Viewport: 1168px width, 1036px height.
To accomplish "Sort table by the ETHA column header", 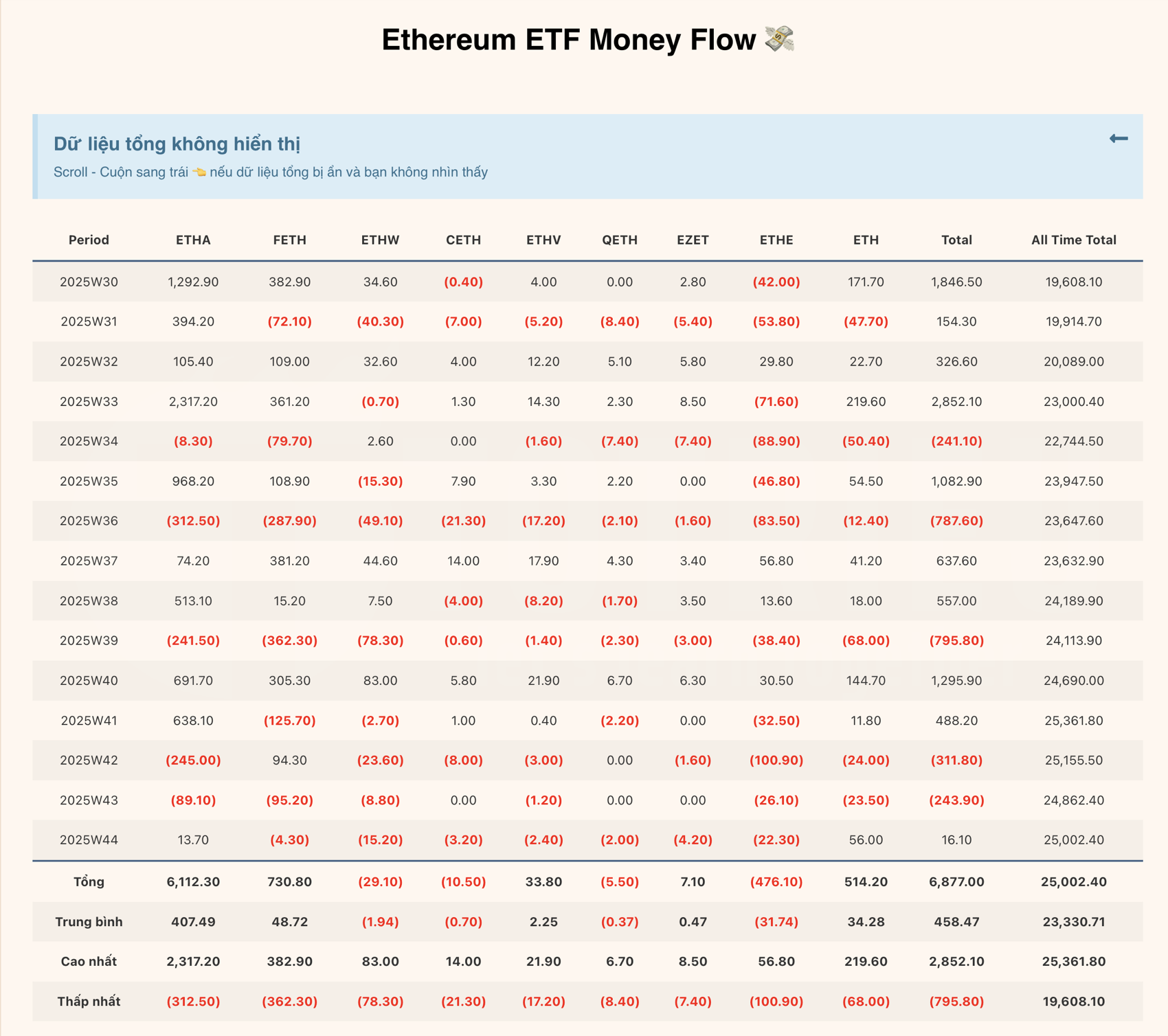I will pos(193,240).
